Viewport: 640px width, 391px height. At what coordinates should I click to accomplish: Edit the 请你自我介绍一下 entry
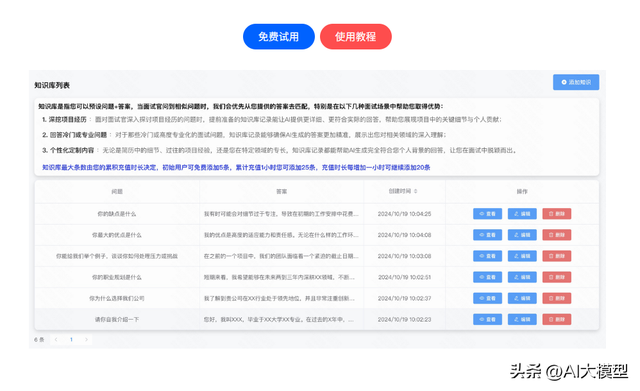[522, 319]
